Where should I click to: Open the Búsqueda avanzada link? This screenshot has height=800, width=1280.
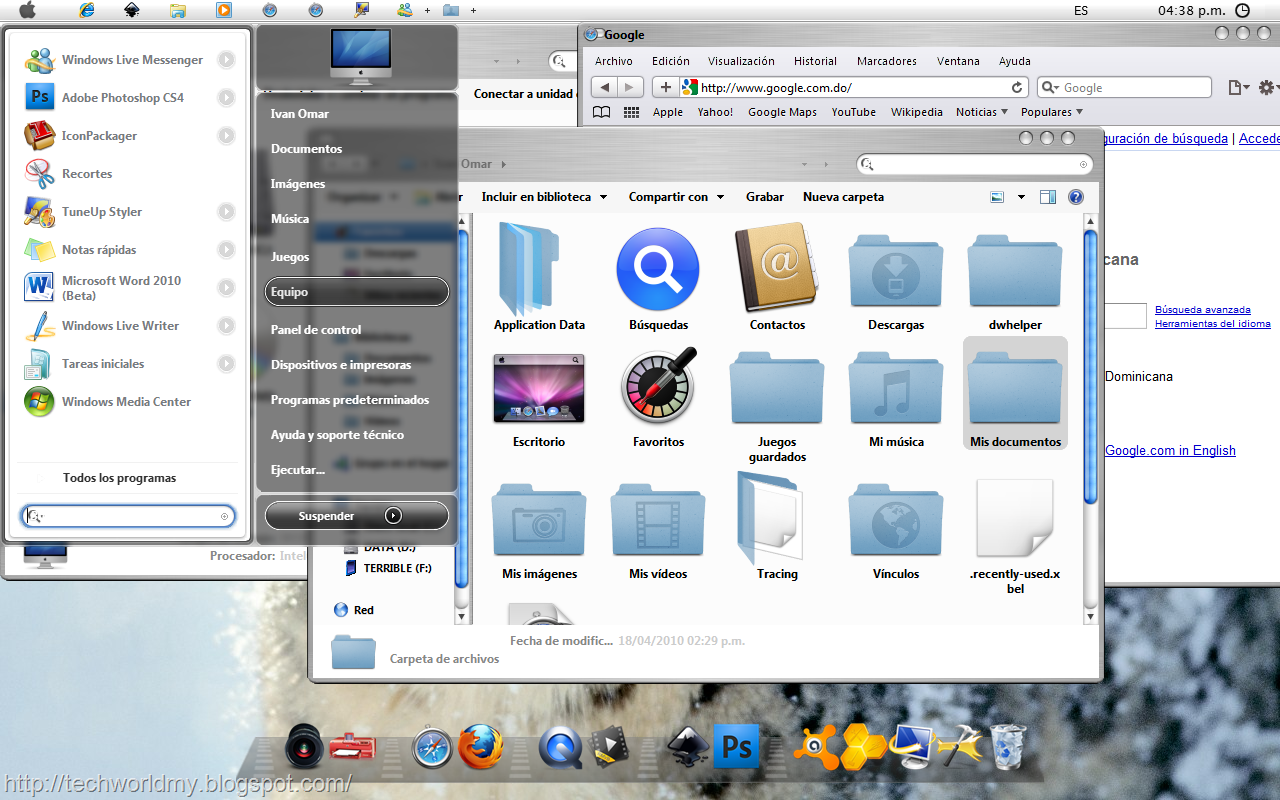pos(1203,310)
